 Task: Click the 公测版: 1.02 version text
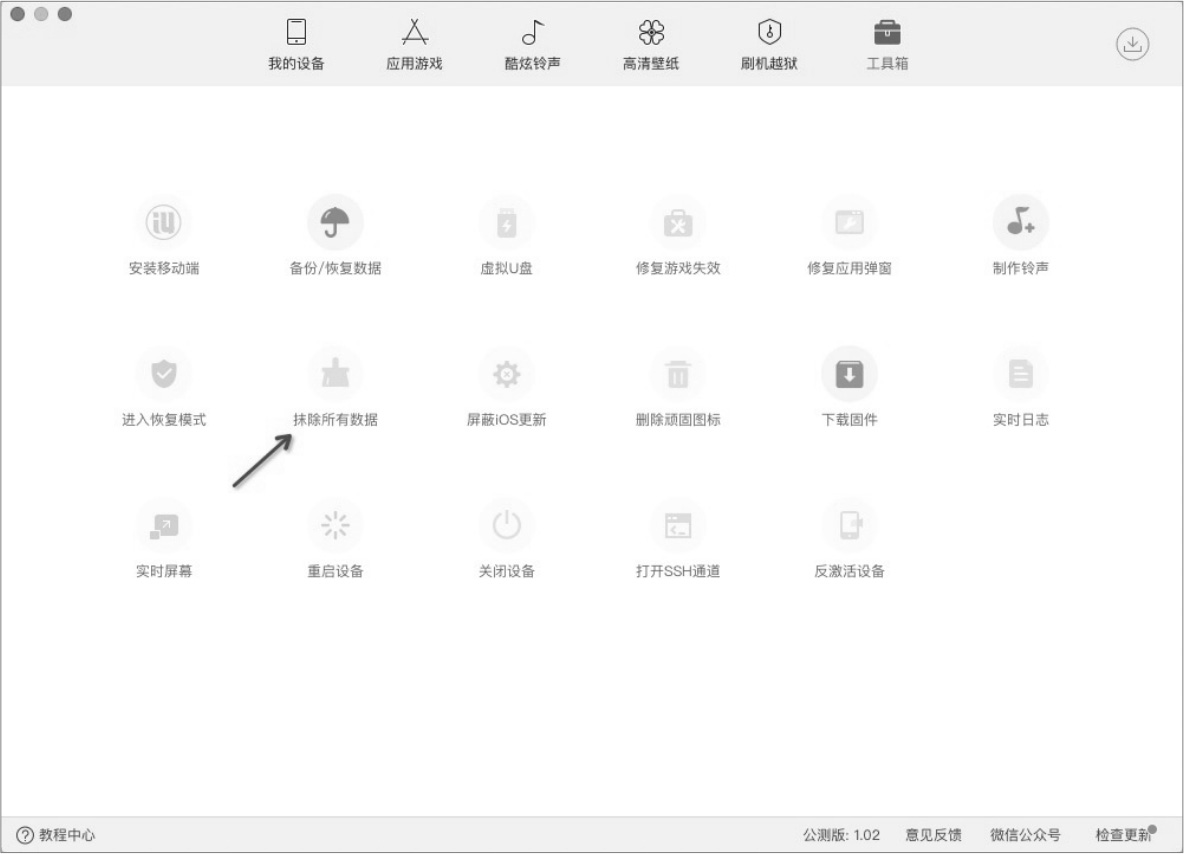[841, 834]
